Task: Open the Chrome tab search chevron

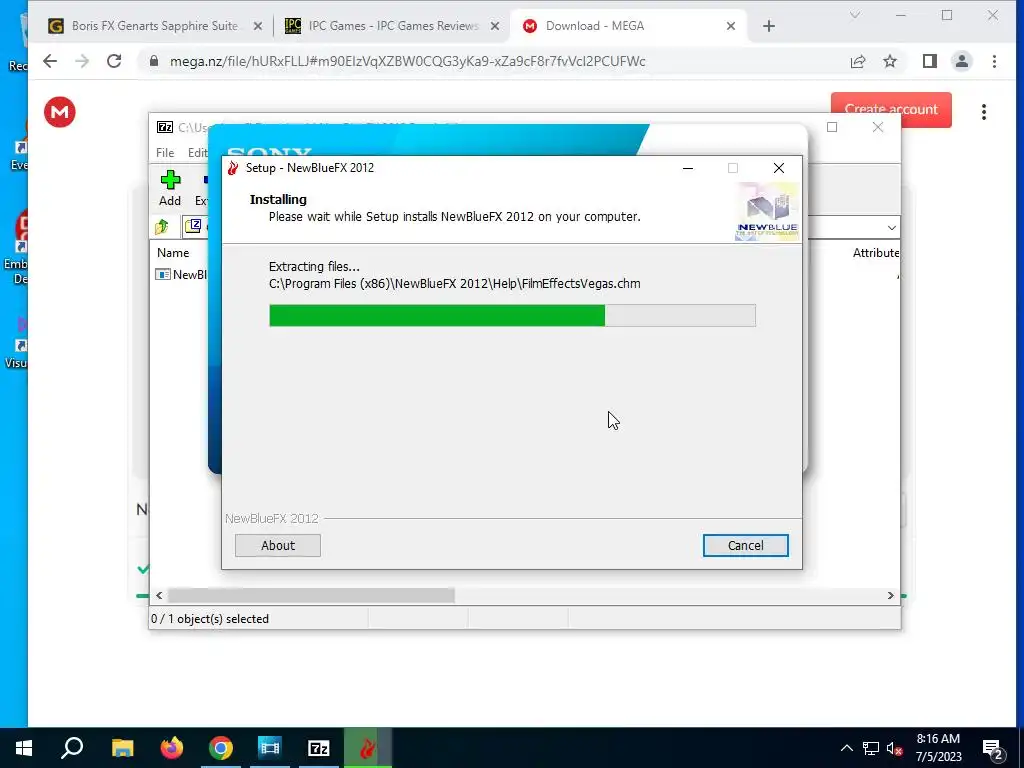Action: pos(854,15)
